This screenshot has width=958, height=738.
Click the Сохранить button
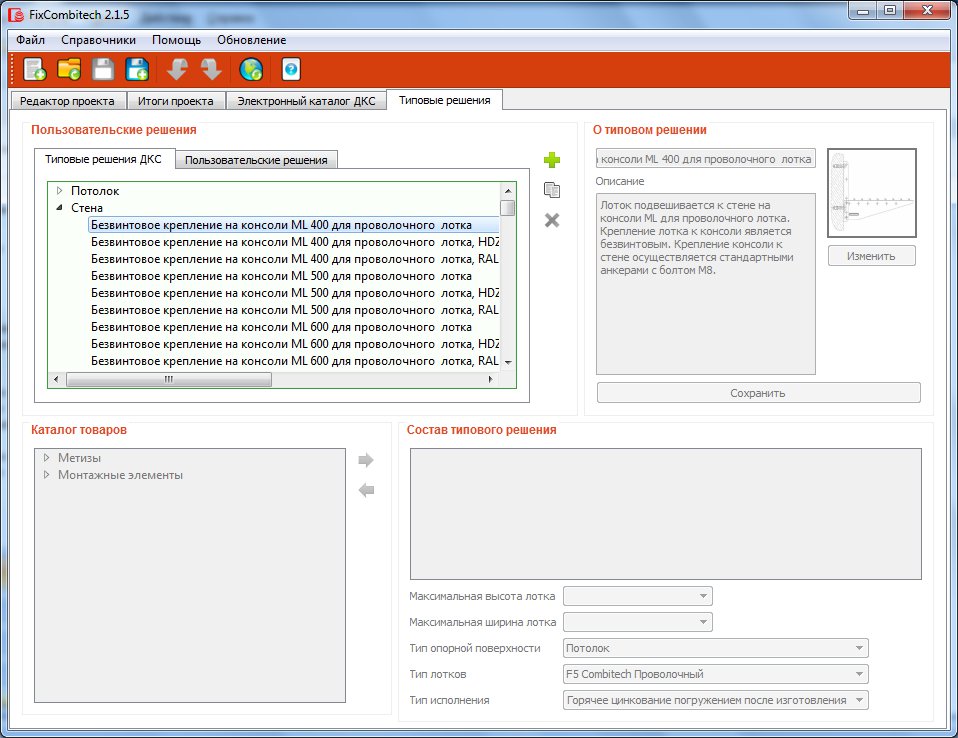758,393
